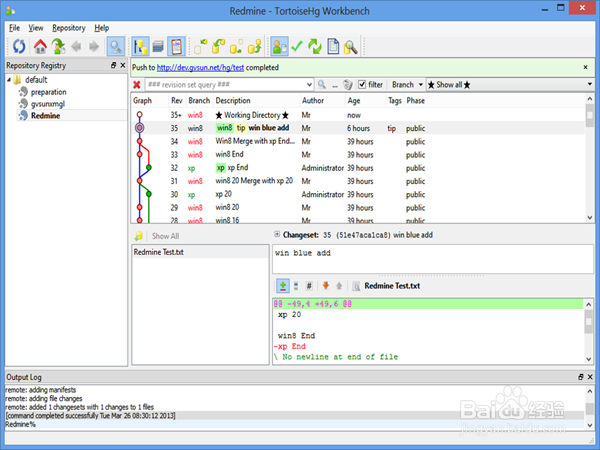Select revision 31 win8 20 Merge with xp 20
This screenshot has height=450, width=600.
pos(358,181)
